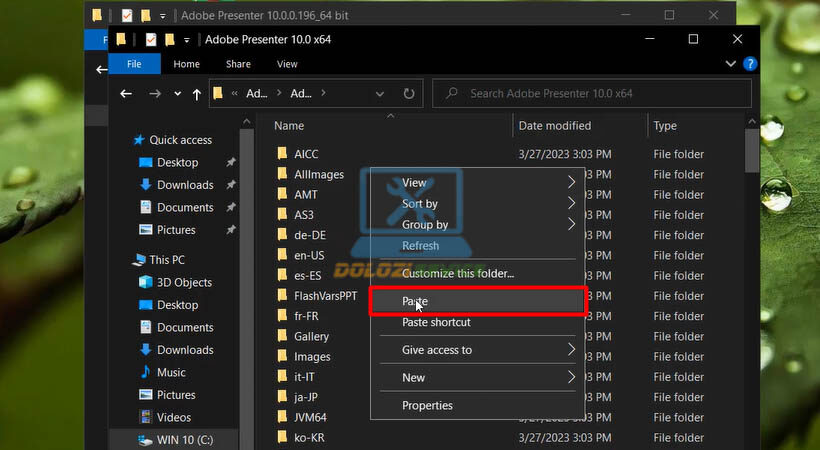This screenshot has width=820, height=450.
Task: Expand the ribbon with the chevron
Action: (731, 64)
